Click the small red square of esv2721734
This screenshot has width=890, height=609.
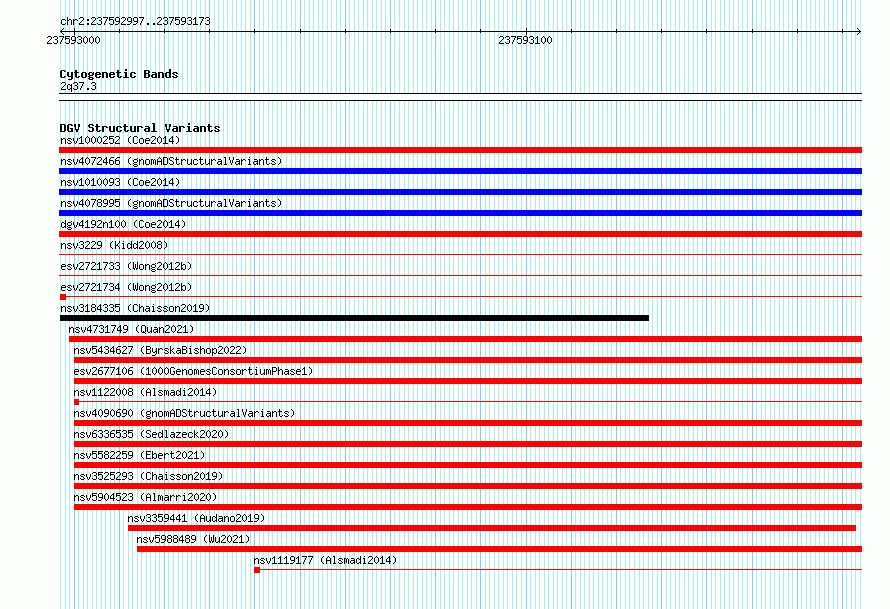coord(63,297)
